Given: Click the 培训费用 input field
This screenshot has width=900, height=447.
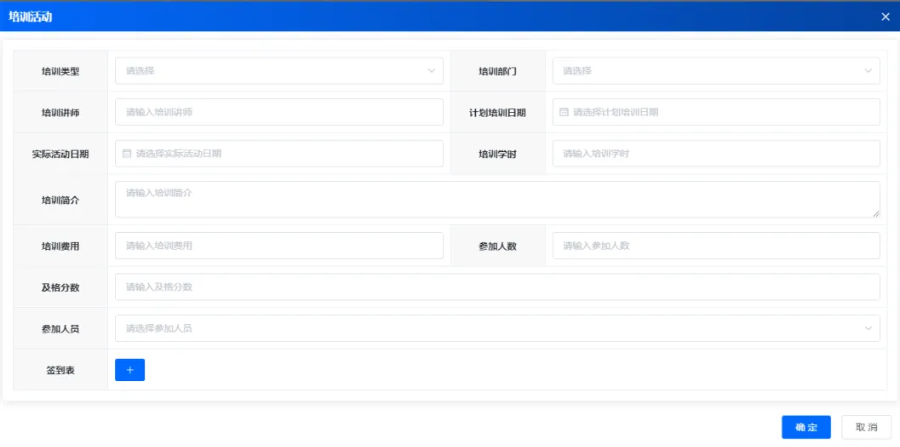Looking at the screenshot, I should [x=279, y=246].
